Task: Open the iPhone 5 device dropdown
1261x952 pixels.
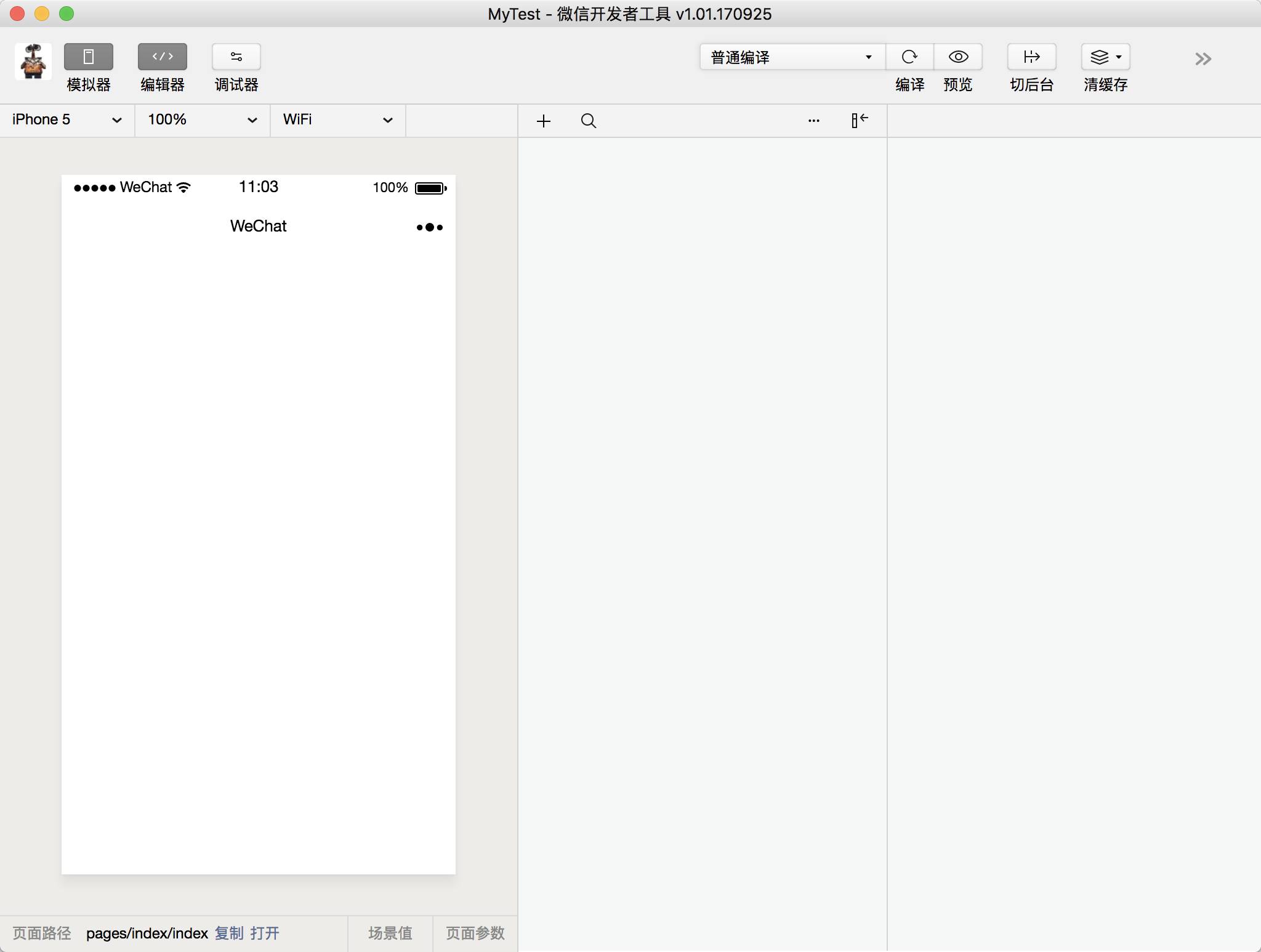Action: pos(66,120)
